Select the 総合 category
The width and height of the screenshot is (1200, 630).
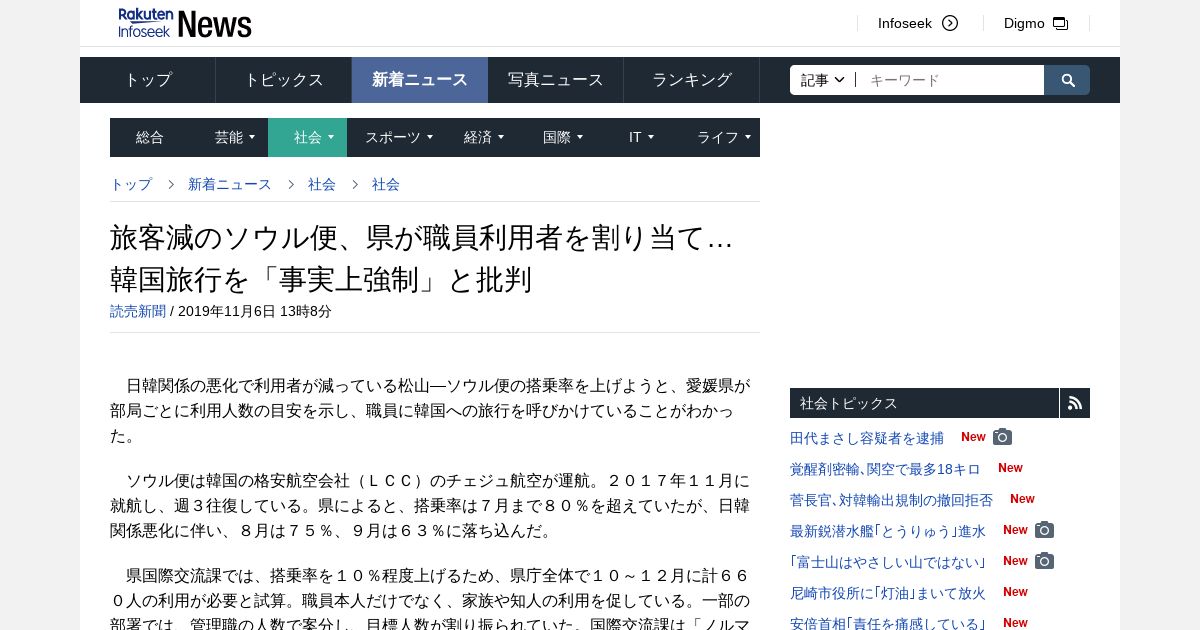pyautogui.click(x=149, y=137)
